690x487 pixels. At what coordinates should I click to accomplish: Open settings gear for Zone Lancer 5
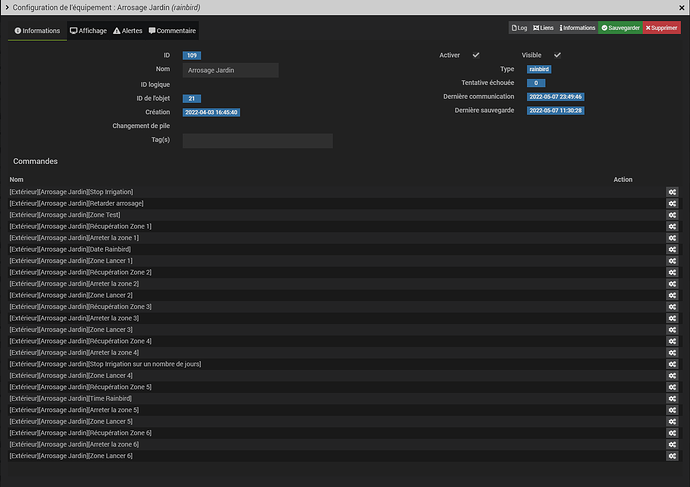tap(672, 421)
